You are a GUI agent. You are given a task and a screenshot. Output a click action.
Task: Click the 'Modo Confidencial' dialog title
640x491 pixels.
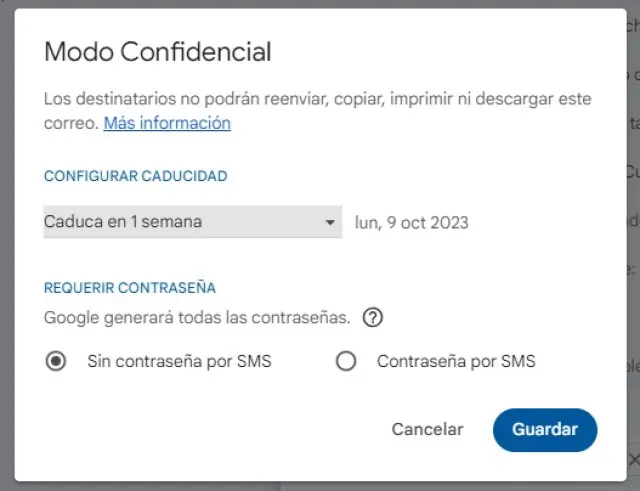point(158,52)
